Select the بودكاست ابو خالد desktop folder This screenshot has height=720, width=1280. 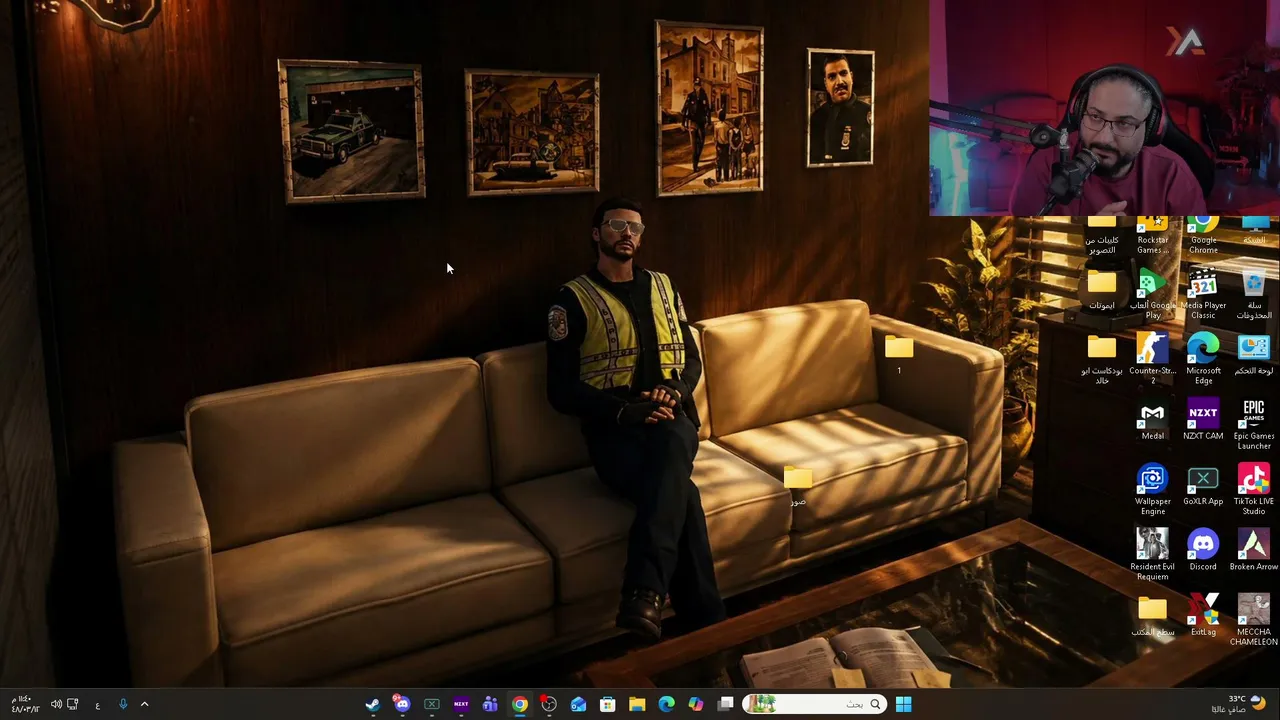(1101, 359)
